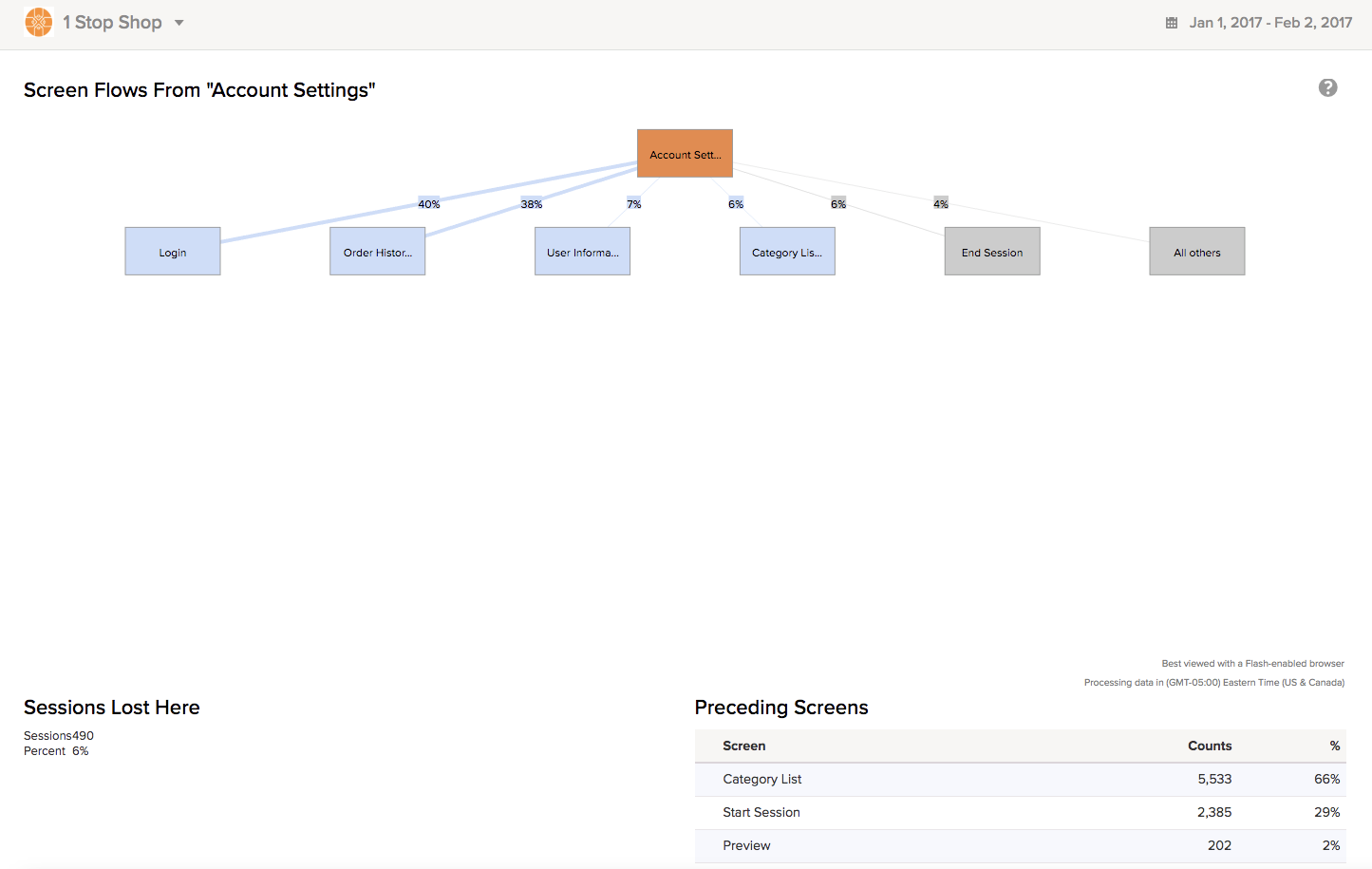This screenshot has width=1372, height=869.
Task: Select the Preview row in Preceding Screens
Action: point(1020,845)
